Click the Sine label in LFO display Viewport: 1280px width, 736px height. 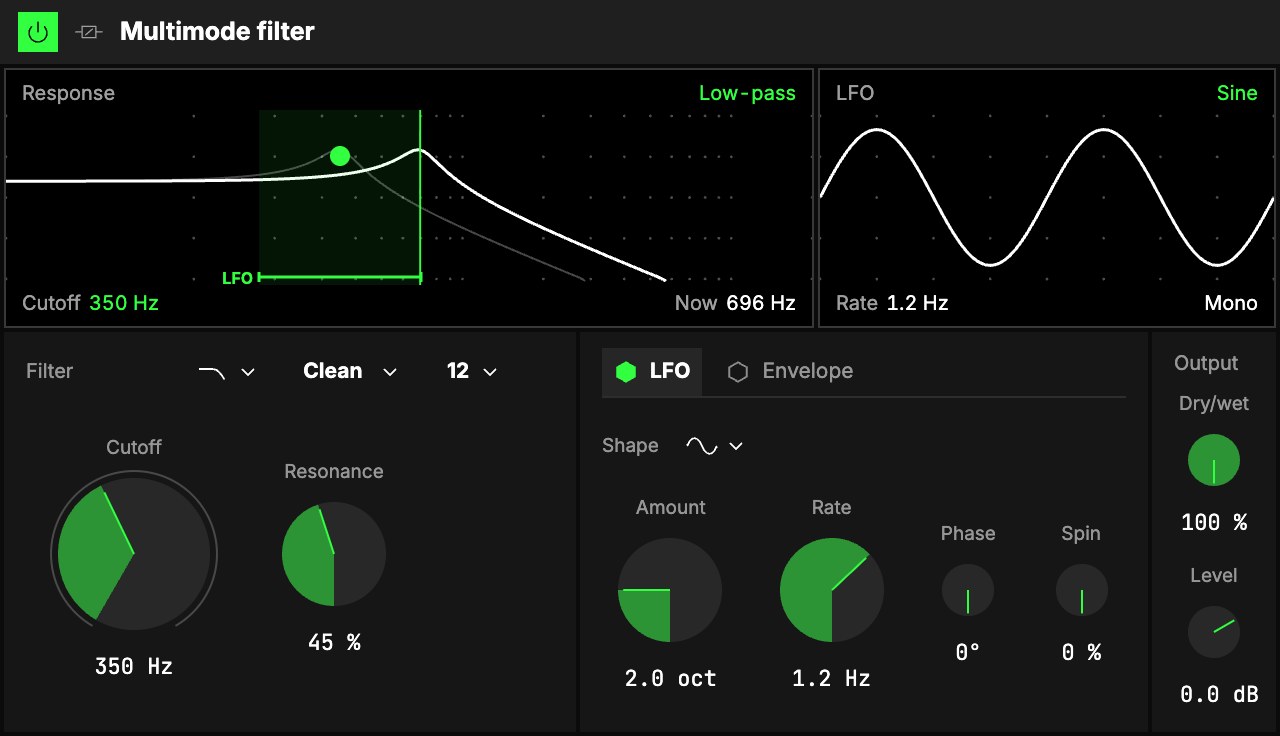click(1237, 93)
